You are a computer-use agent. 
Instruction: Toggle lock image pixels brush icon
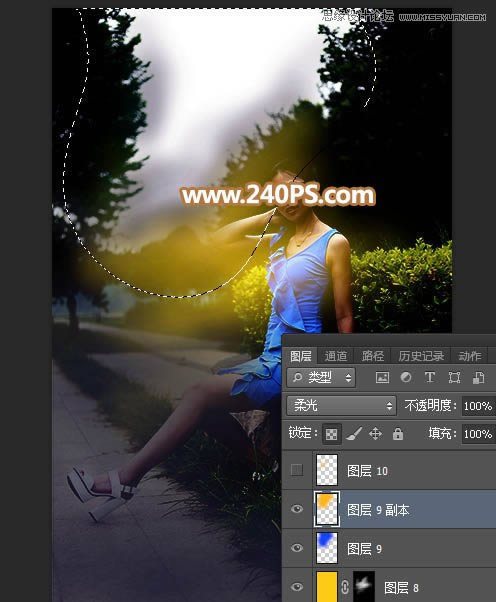pyautogui.click(x=354, y=434)
